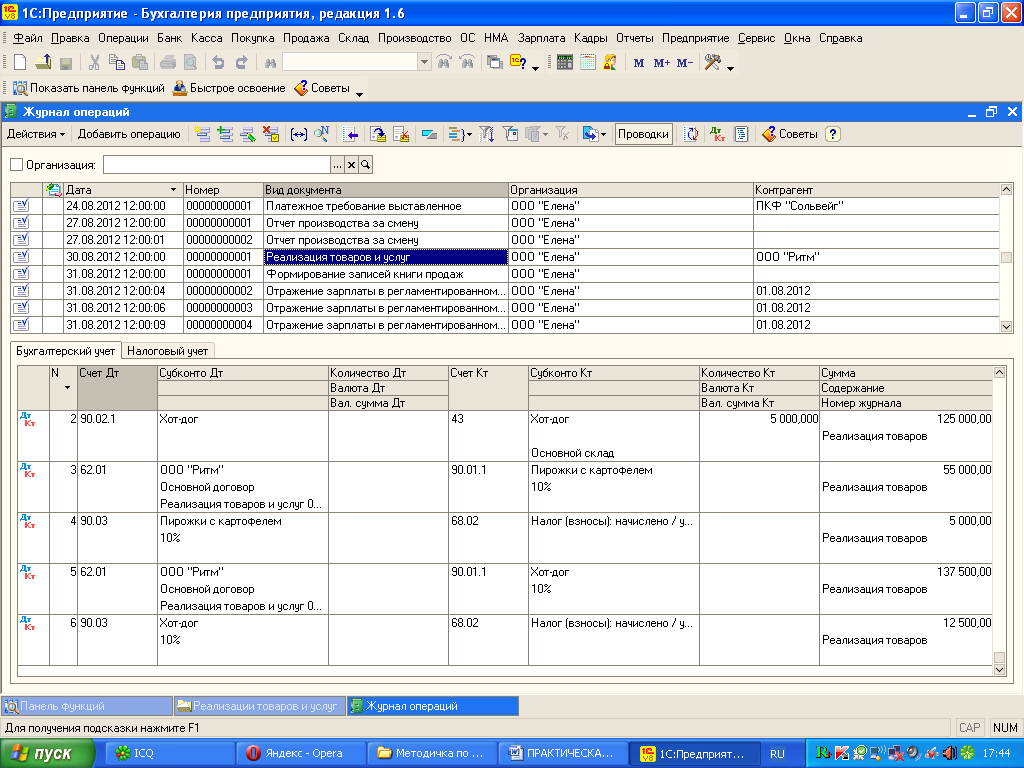
Task: Open the Операции menu
Action: [123, 38]
